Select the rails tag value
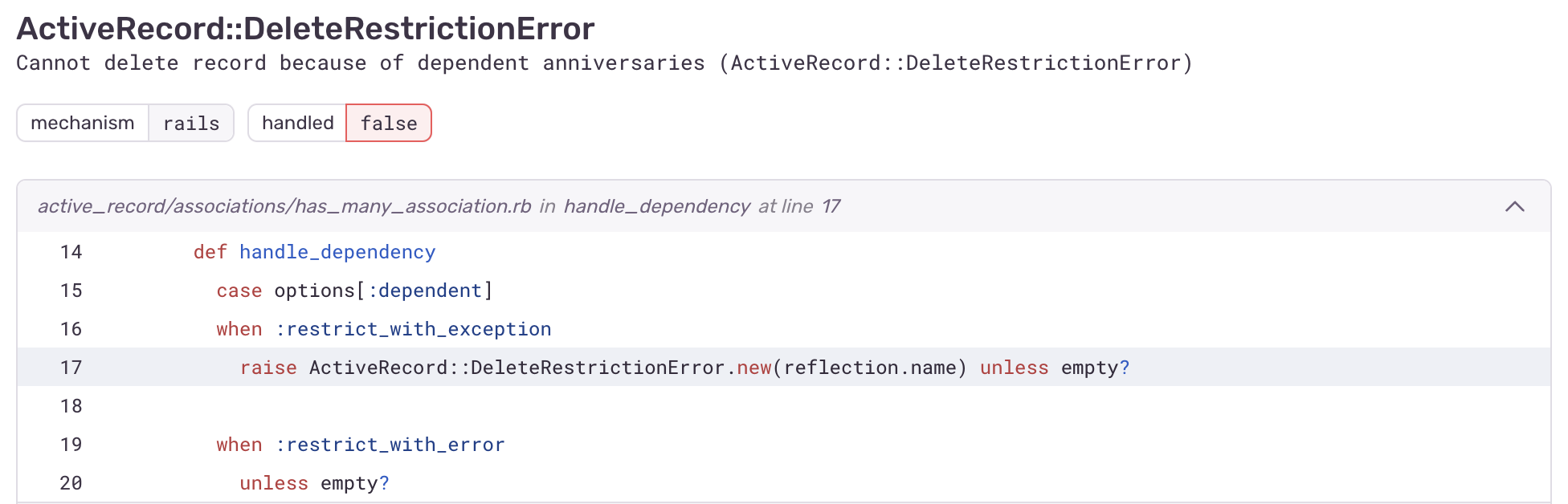This screenshot has height=504, width=1568. 191,123
